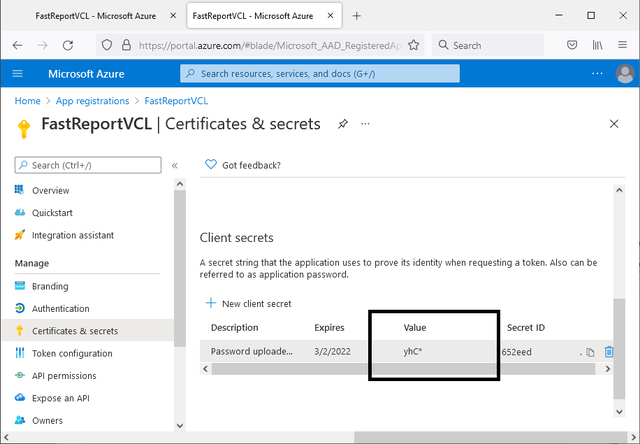
Task: Close the first FastReportVCL tab
Action: click(x=173, y=16)
